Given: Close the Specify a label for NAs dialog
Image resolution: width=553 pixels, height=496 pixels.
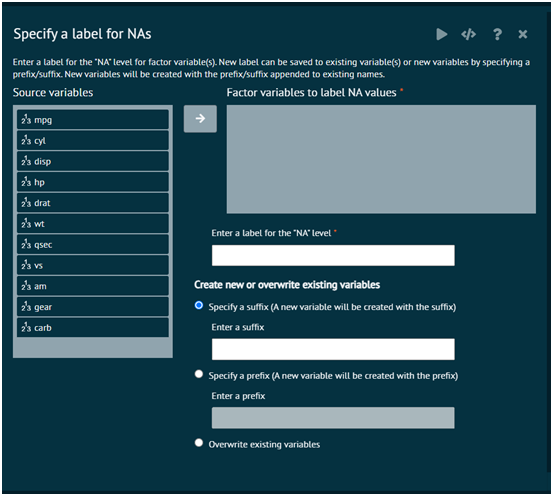Looking at the screenshot, I should 523,34.
